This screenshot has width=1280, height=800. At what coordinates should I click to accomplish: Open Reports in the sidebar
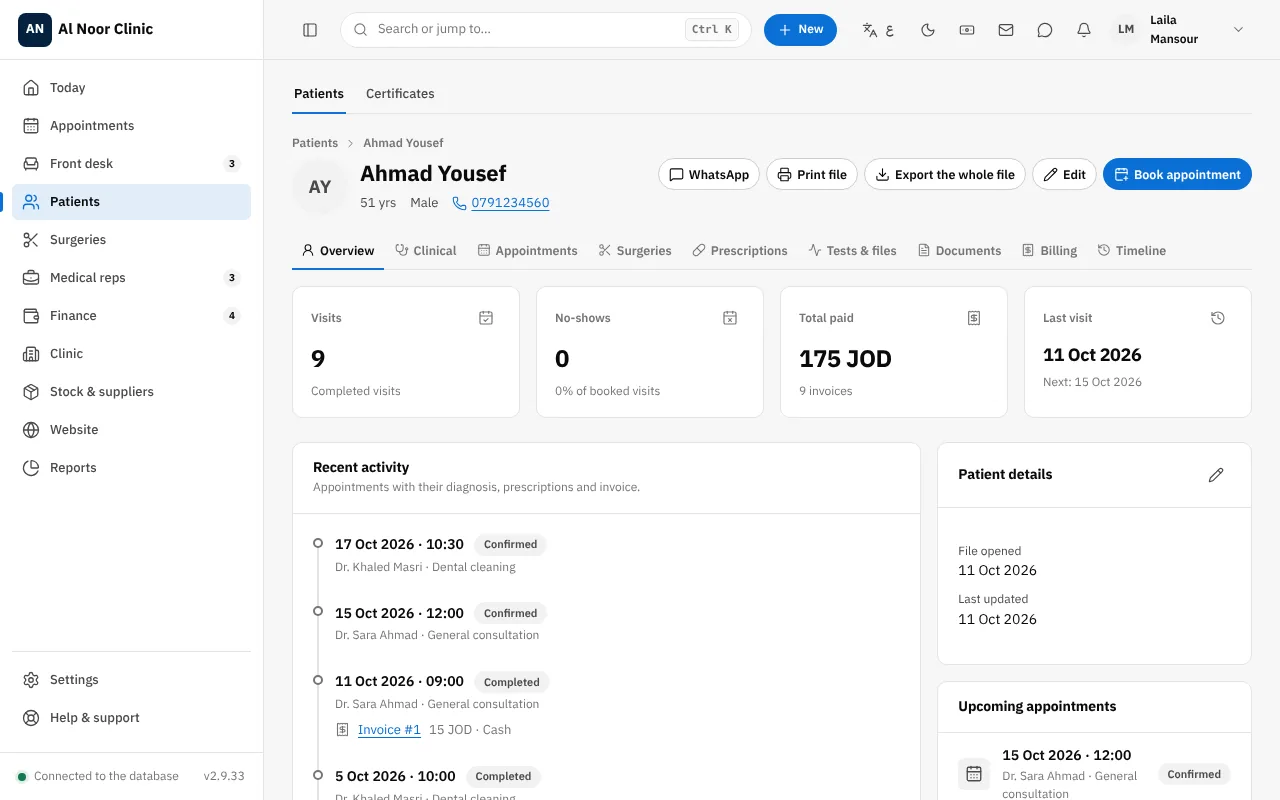pyautogui.click(x=131, y=468)
